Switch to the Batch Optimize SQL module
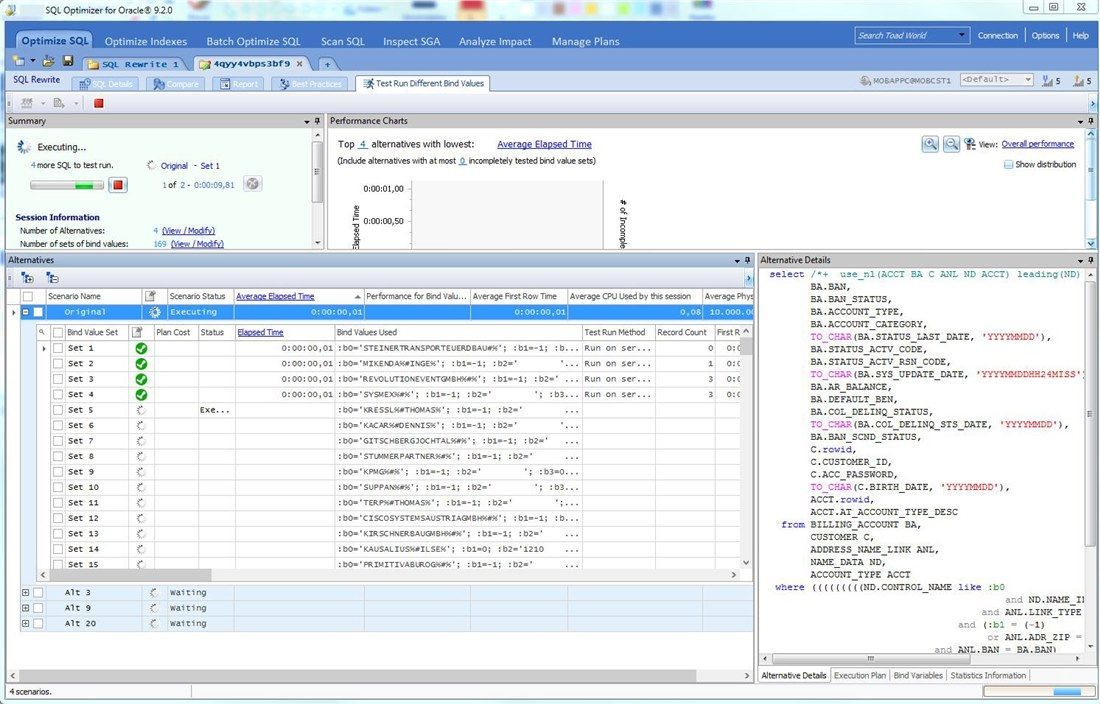The height and width of the screenshot is (704, 1100). (x=253, y=41)
